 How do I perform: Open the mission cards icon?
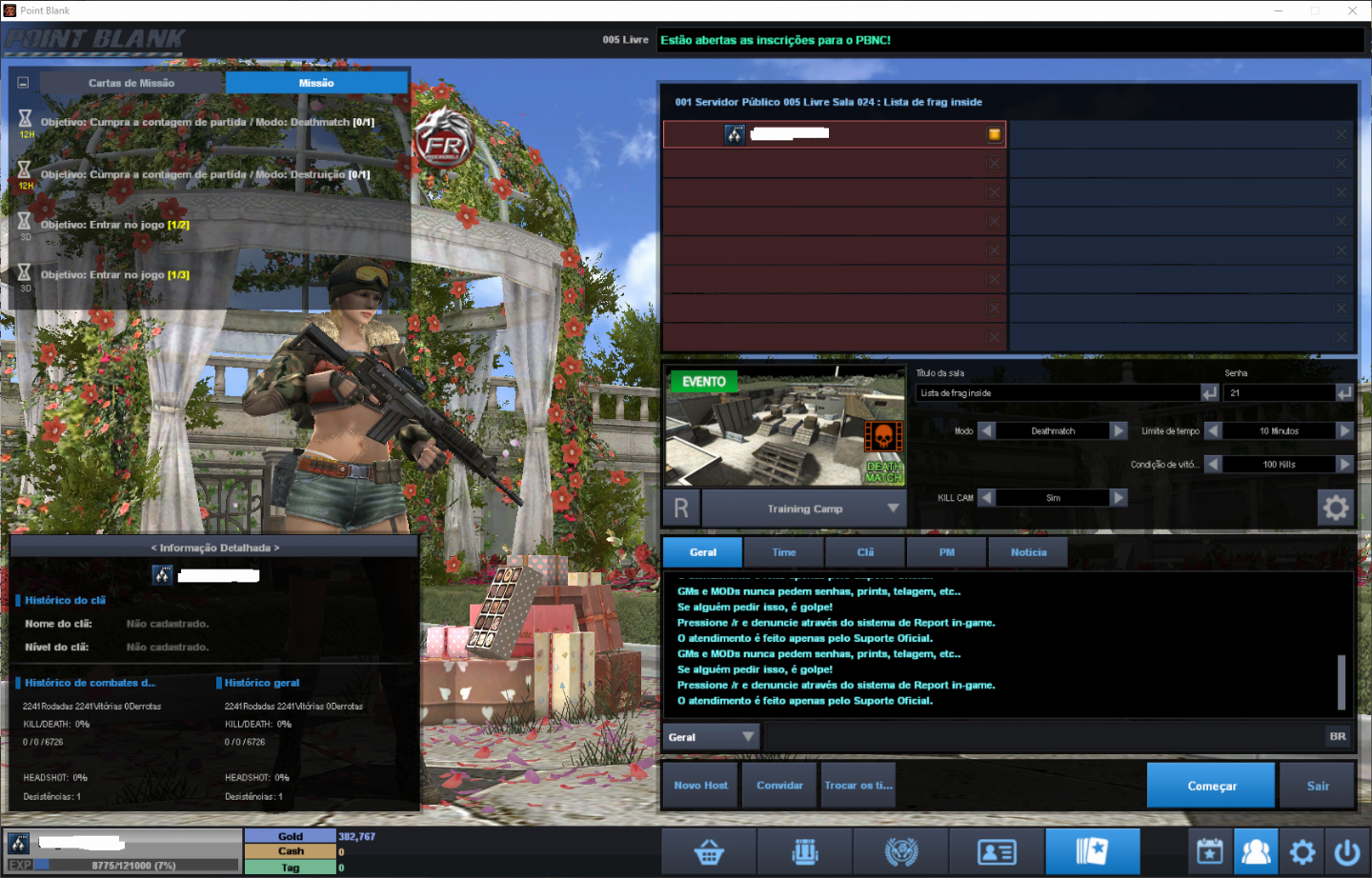1093,851
